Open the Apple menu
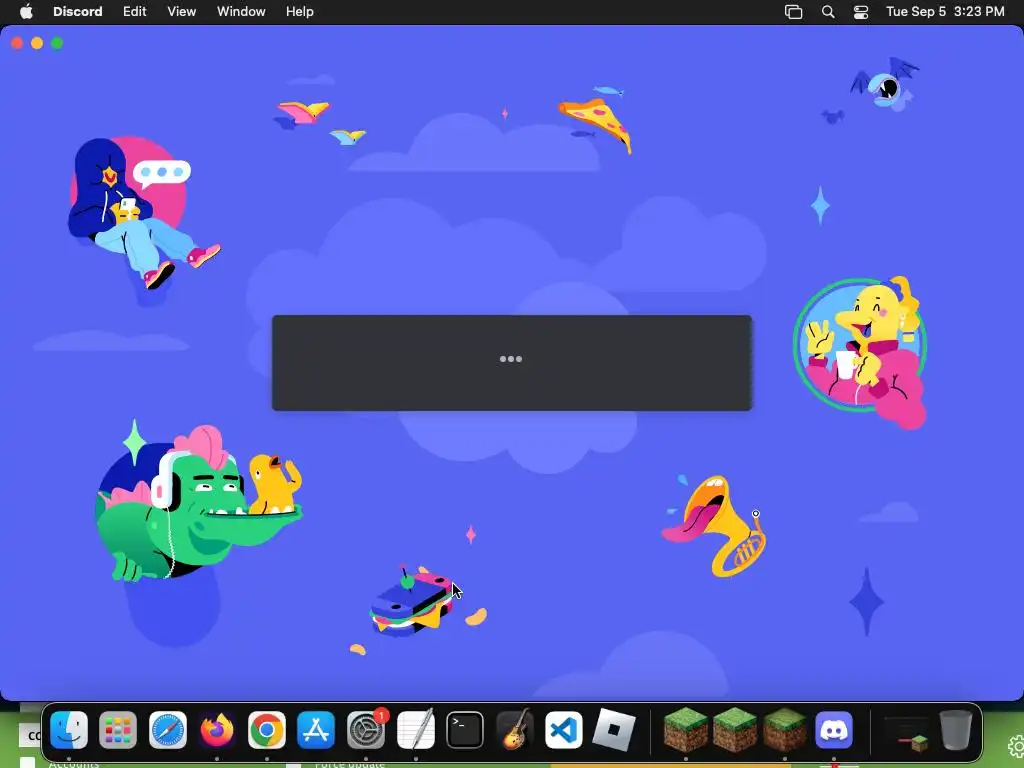1024x768 pixels. tap(26, 11)
